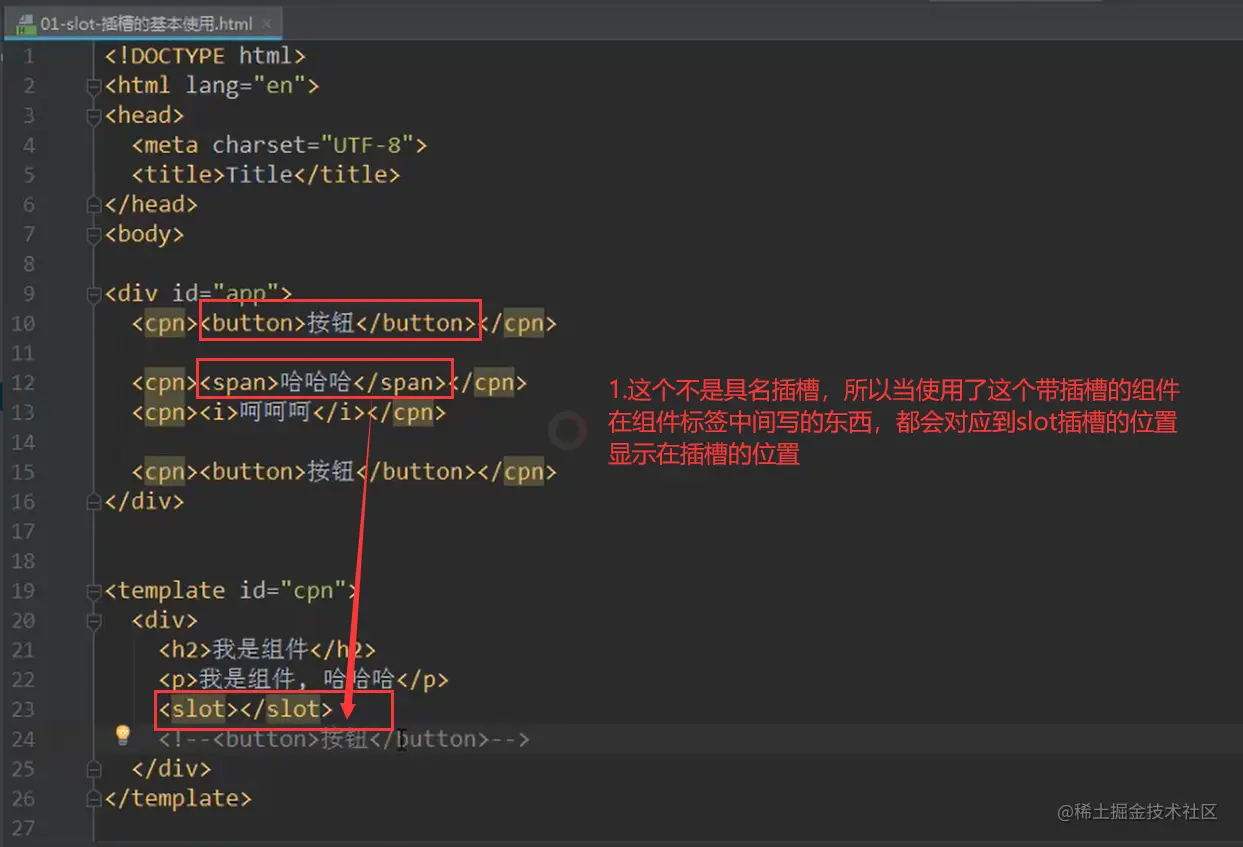This screenshot has height=847, width=1243.
Task: Click the opening <cpn> tag on line 12
Action: [x=166, y=382]
